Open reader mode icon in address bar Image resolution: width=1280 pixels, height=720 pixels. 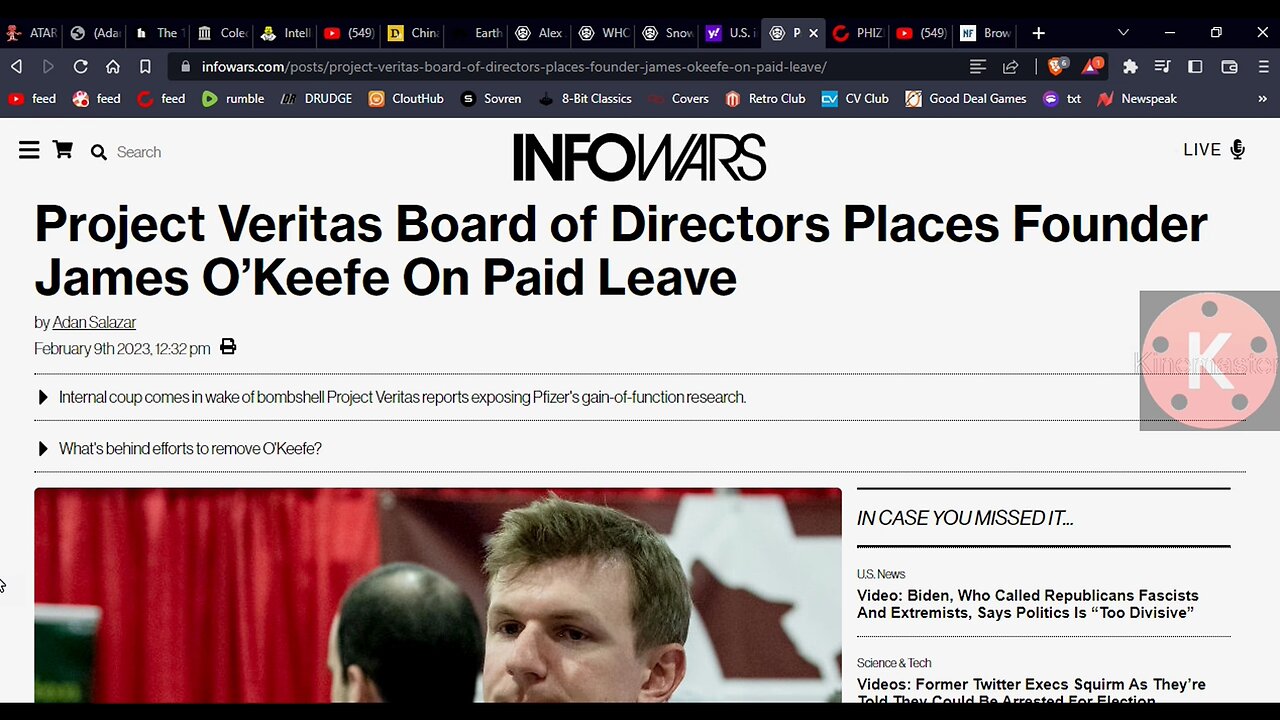[978, 67]
